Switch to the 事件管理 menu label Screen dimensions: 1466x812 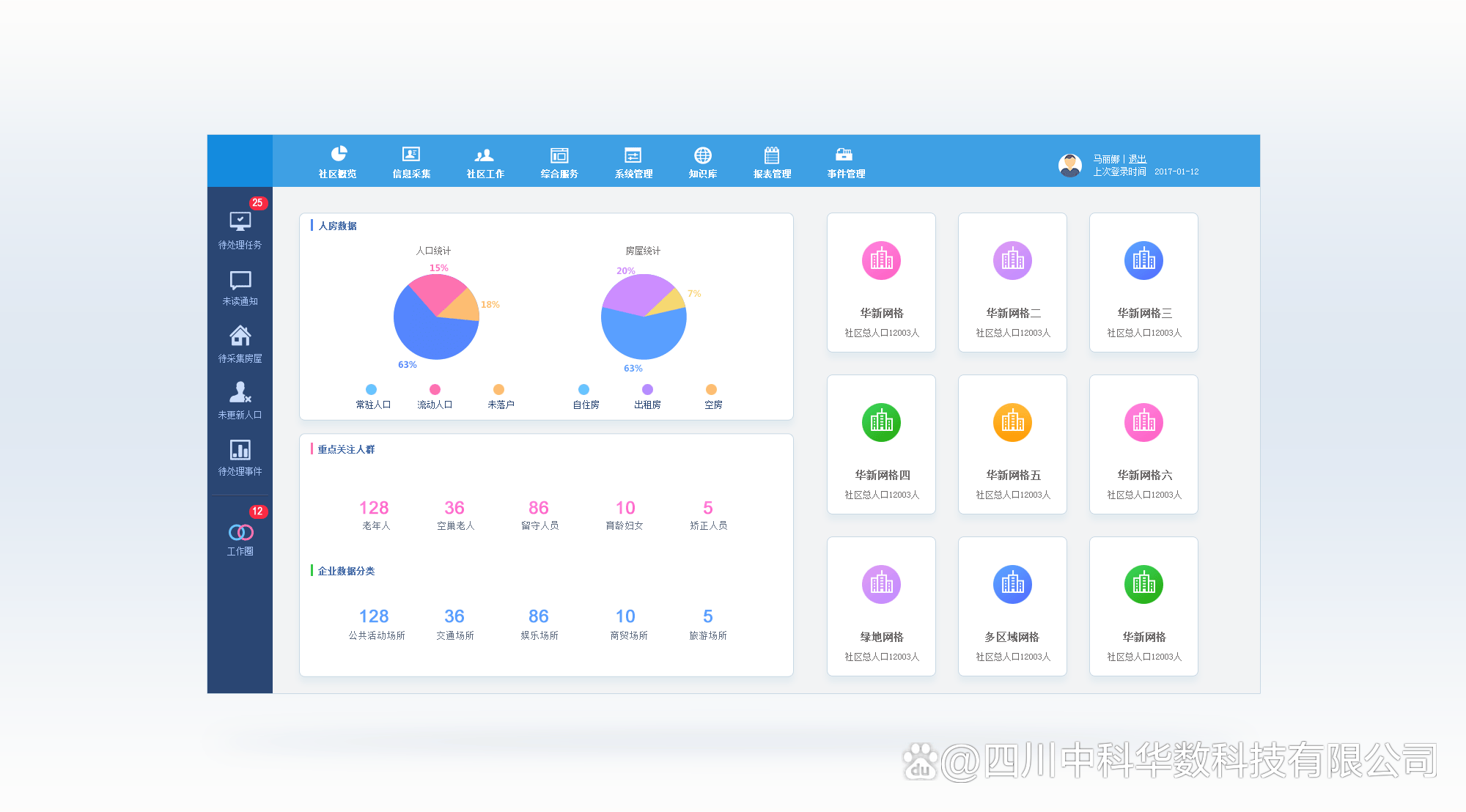click(x=847, y=174)
